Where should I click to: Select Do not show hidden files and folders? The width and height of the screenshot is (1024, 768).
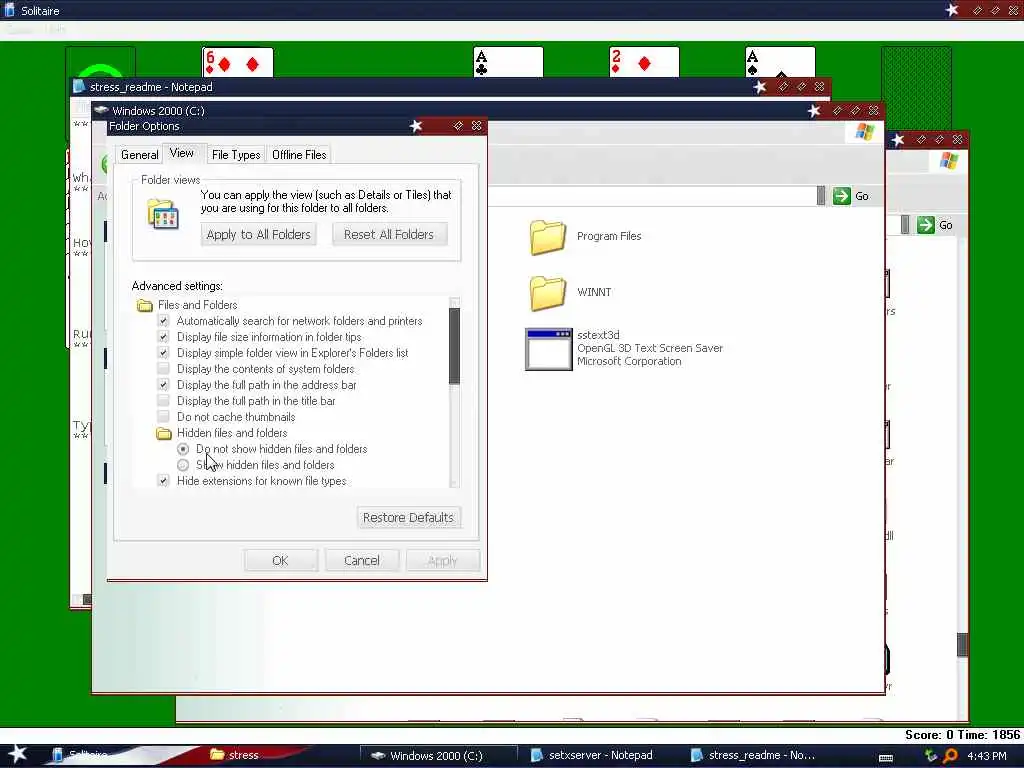pos(183,449)
